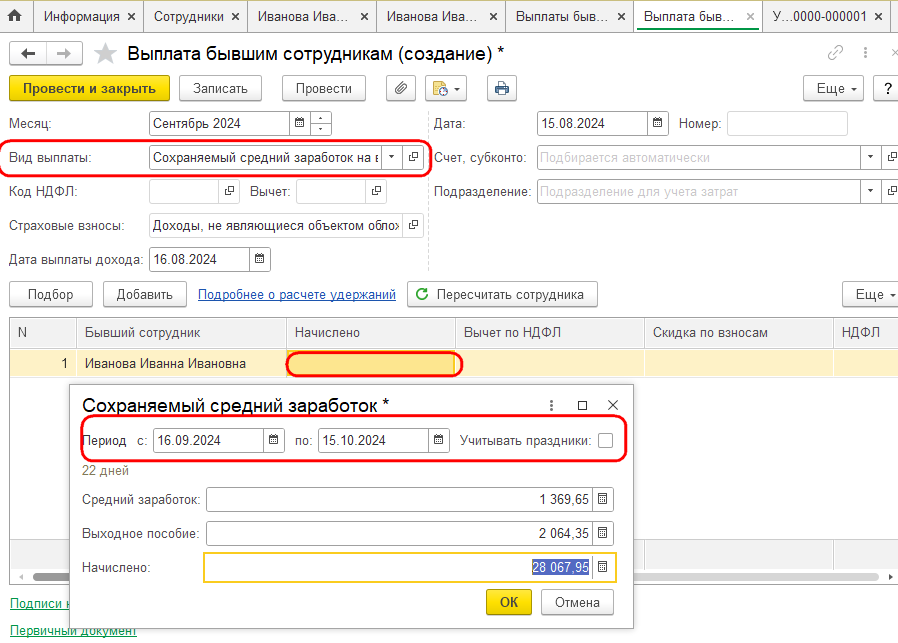Open the Вид выплаты item form icon

click(x=413, y=157)
